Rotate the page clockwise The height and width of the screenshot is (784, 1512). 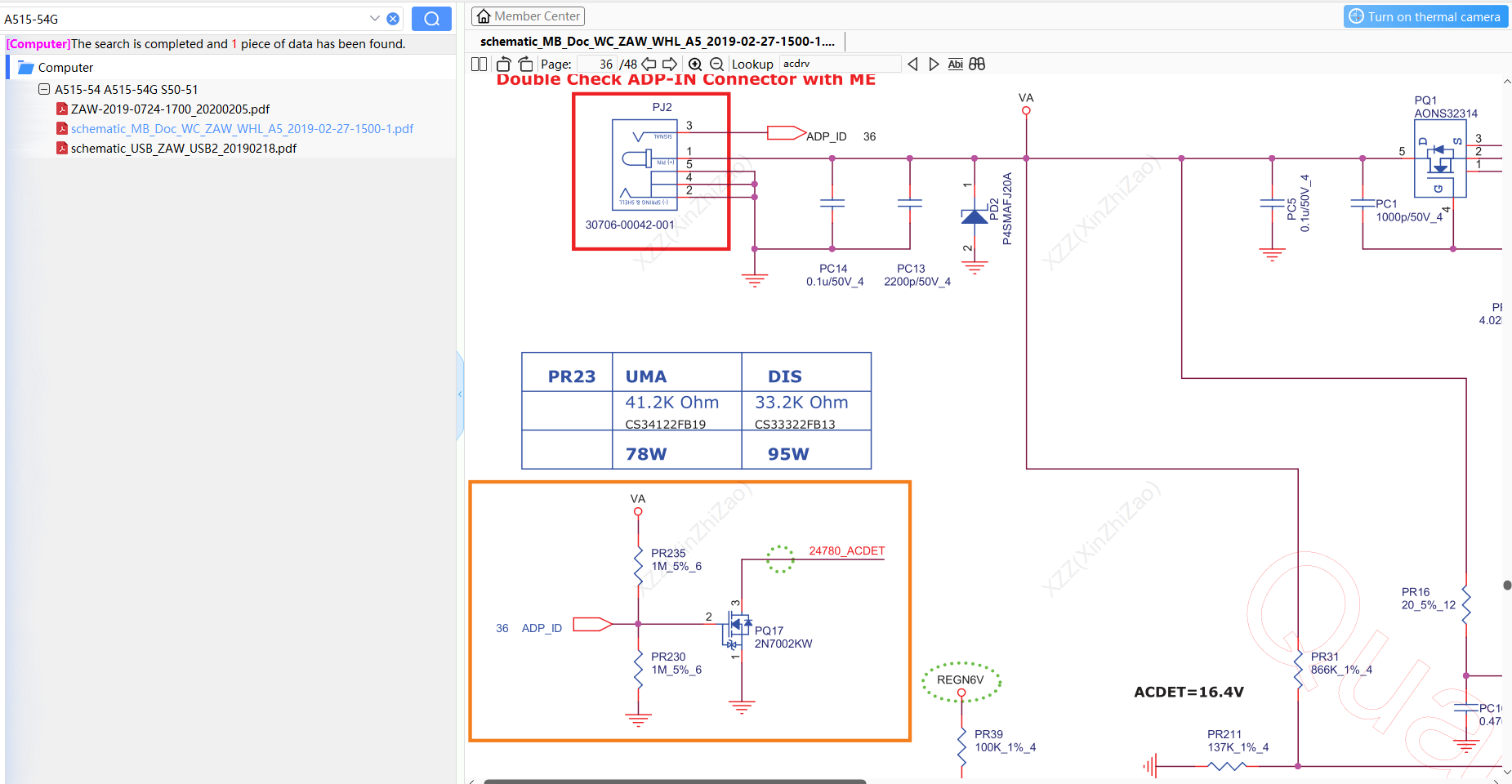click(x=526, y=64)
